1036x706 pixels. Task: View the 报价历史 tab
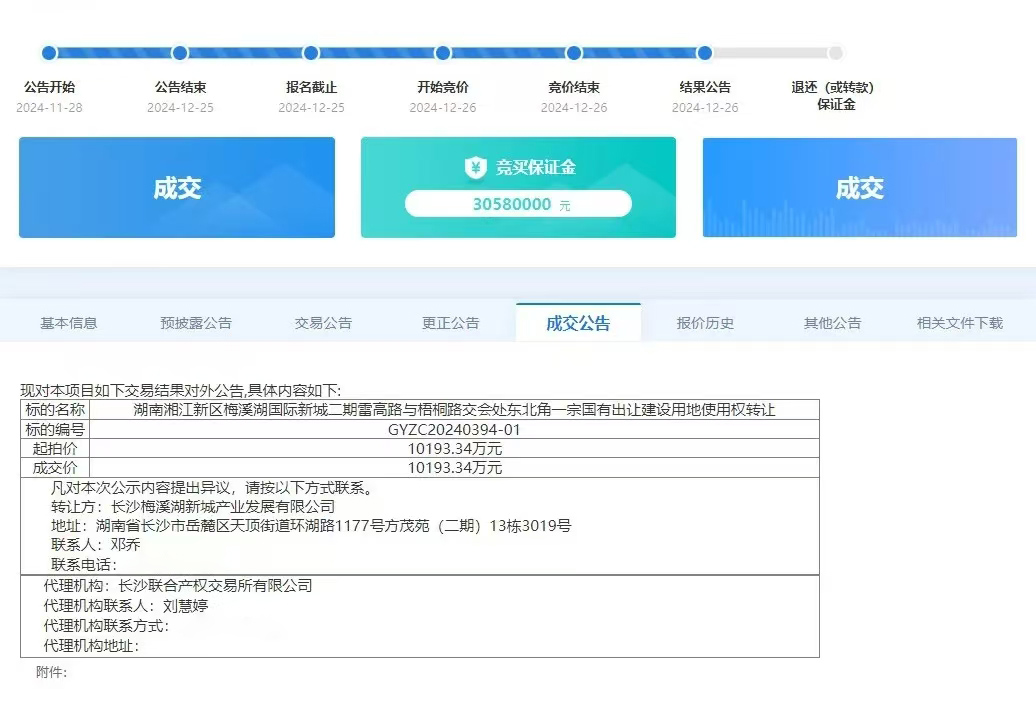click(x=705, y=323)
